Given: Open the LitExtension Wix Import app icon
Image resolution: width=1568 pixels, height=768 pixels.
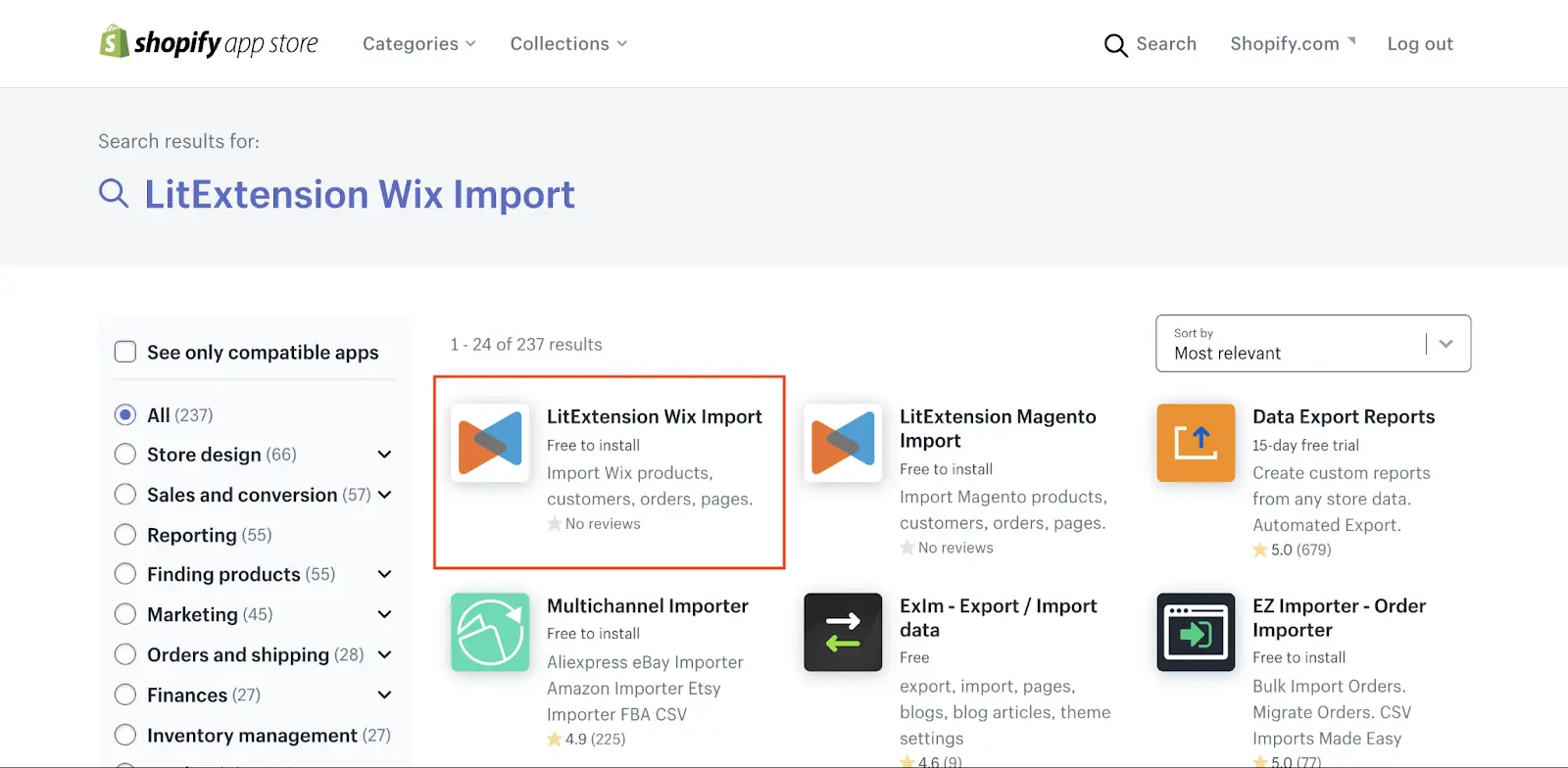Looking at the screenshot, I should pos(490,443).
